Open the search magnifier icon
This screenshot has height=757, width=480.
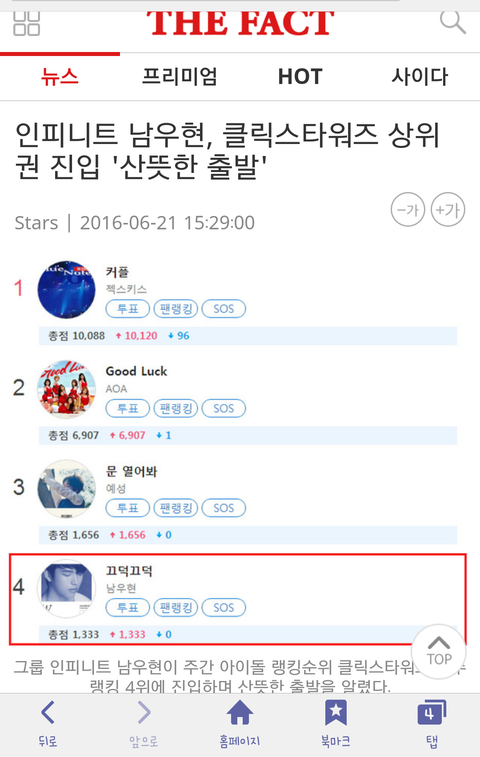[452, 22]
